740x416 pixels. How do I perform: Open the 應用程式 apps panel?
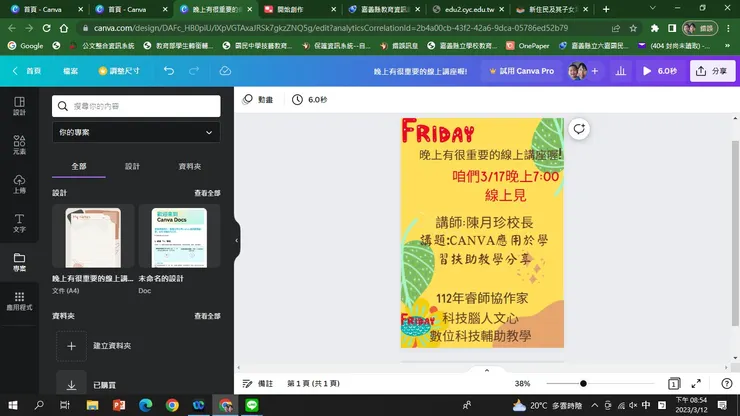pos(19,301)
